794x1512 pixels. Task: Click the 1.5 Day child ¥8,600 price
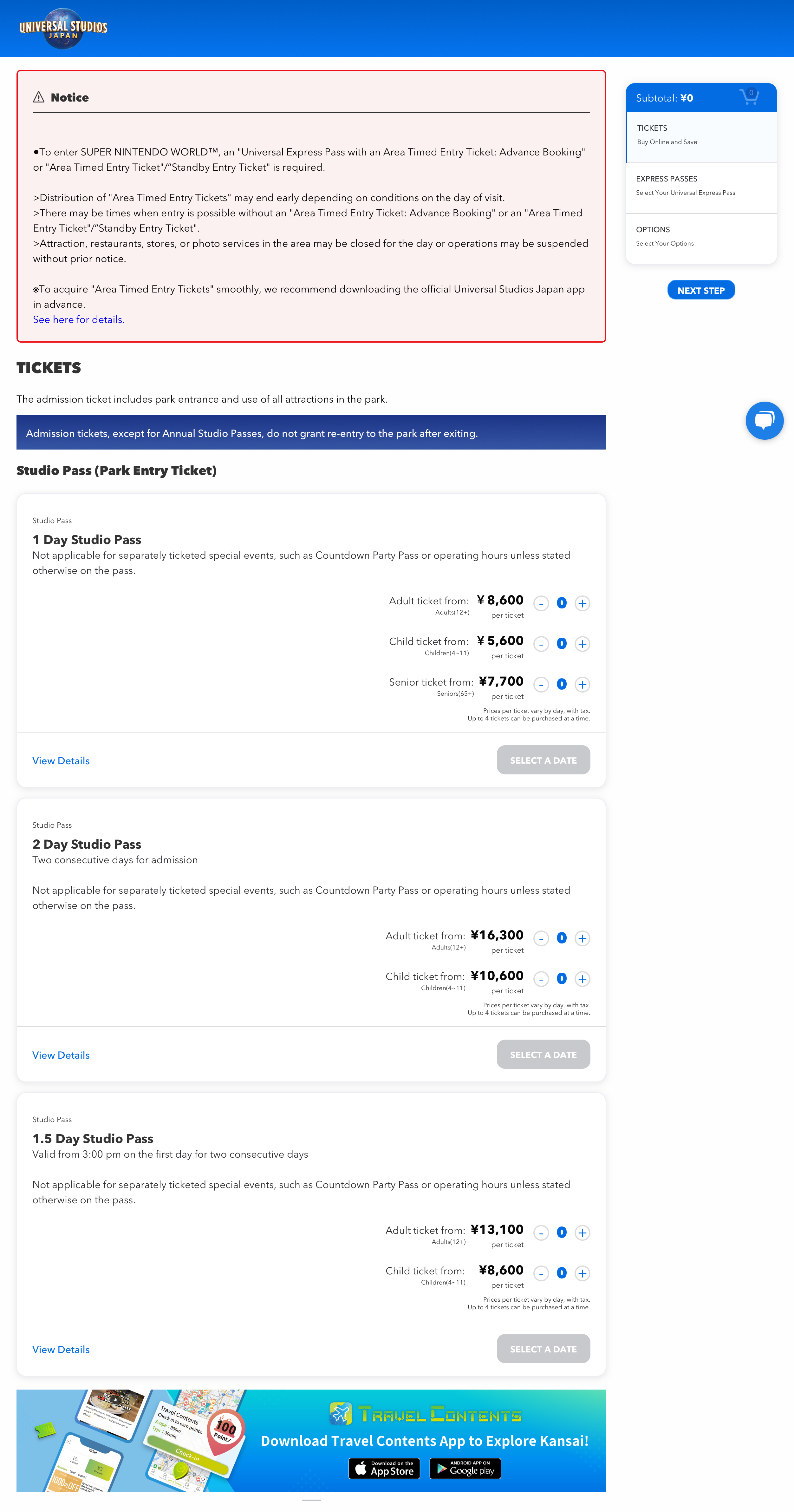tap(501, 1270)
